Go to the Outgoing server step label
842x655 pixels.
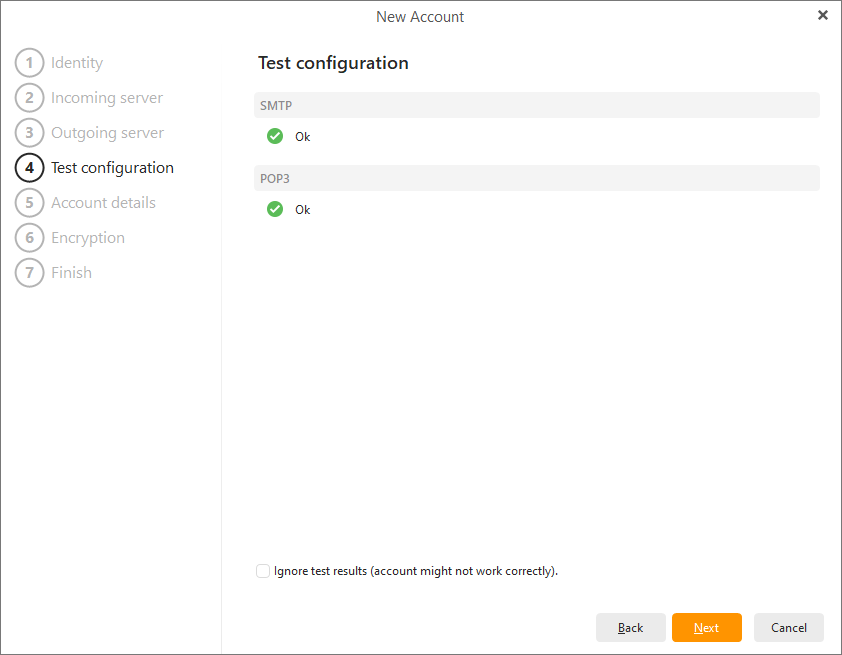click(x=107, y=133)
